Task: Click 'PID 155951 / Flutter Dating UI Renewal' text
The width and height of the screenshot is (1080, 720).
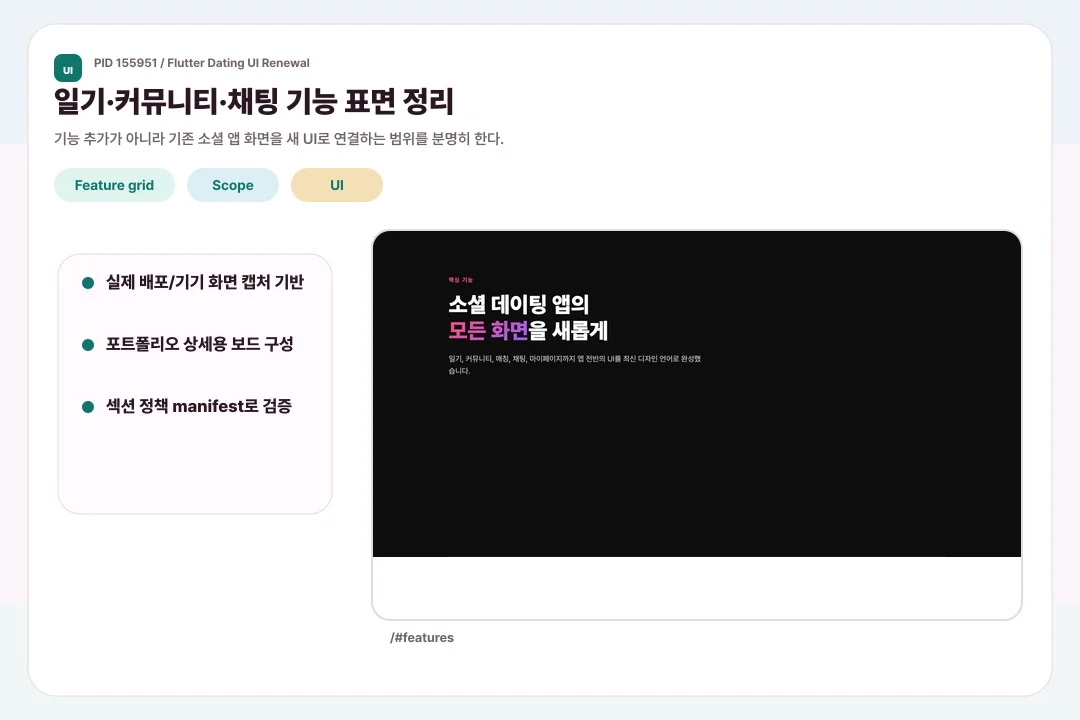Action: point(202,63)
